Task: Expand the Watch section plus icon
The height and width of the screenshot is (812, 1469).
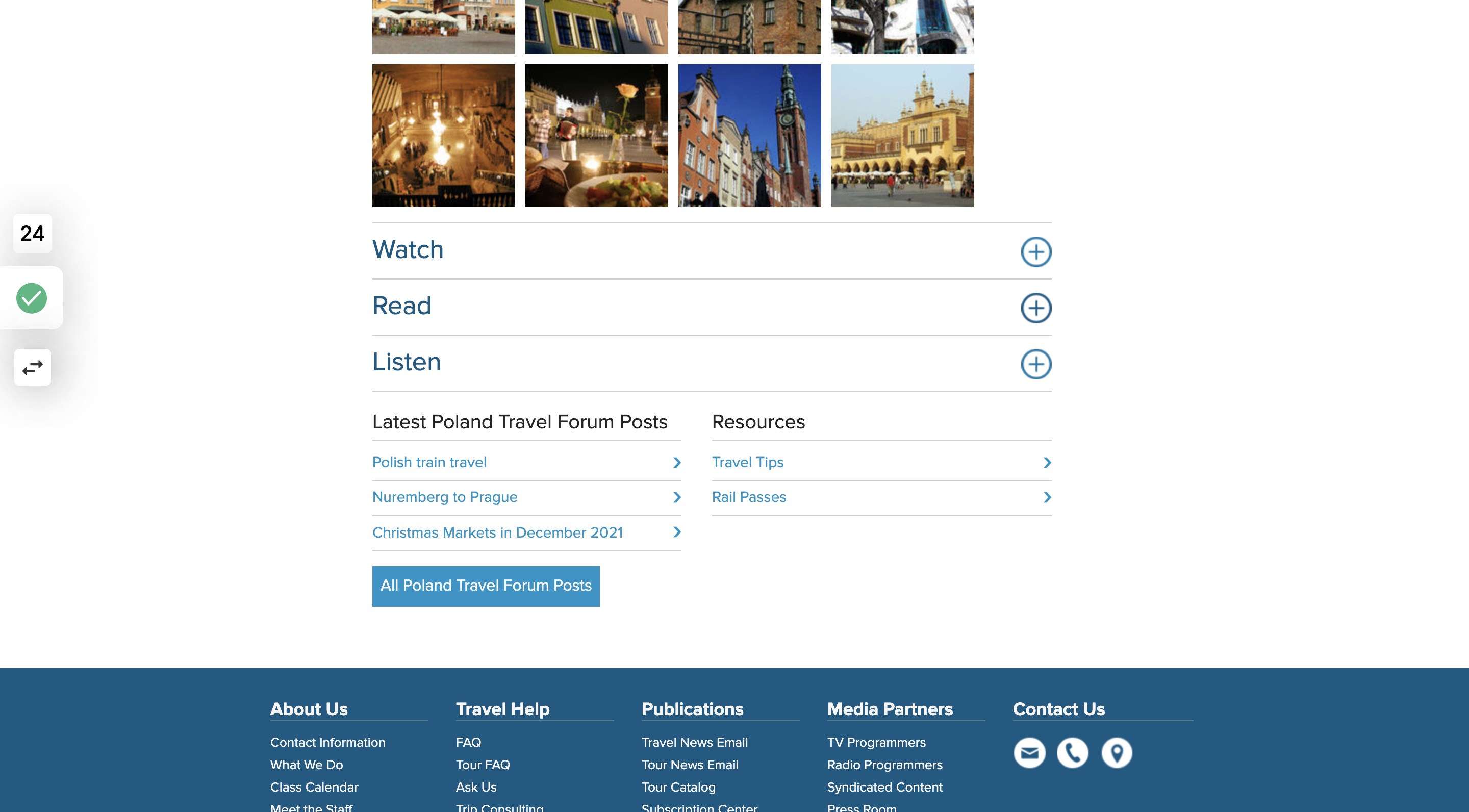Action: tap(1035, 251)
